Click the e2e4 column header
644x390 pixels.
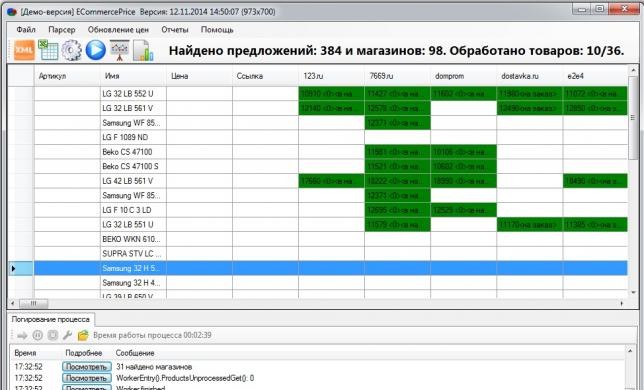tap(596, 76)
